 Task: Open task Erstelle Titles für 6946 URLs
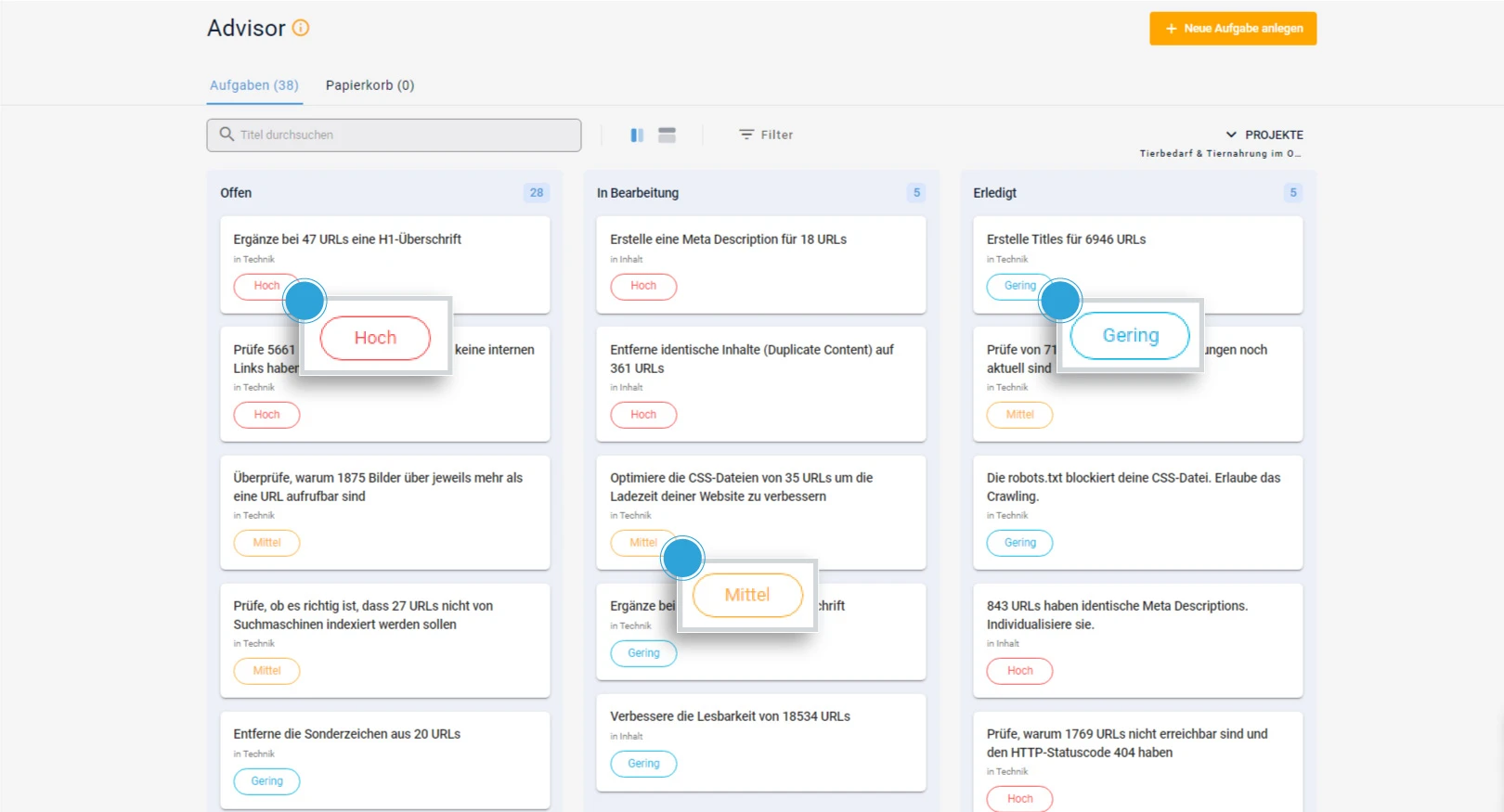coord(1066,239)
